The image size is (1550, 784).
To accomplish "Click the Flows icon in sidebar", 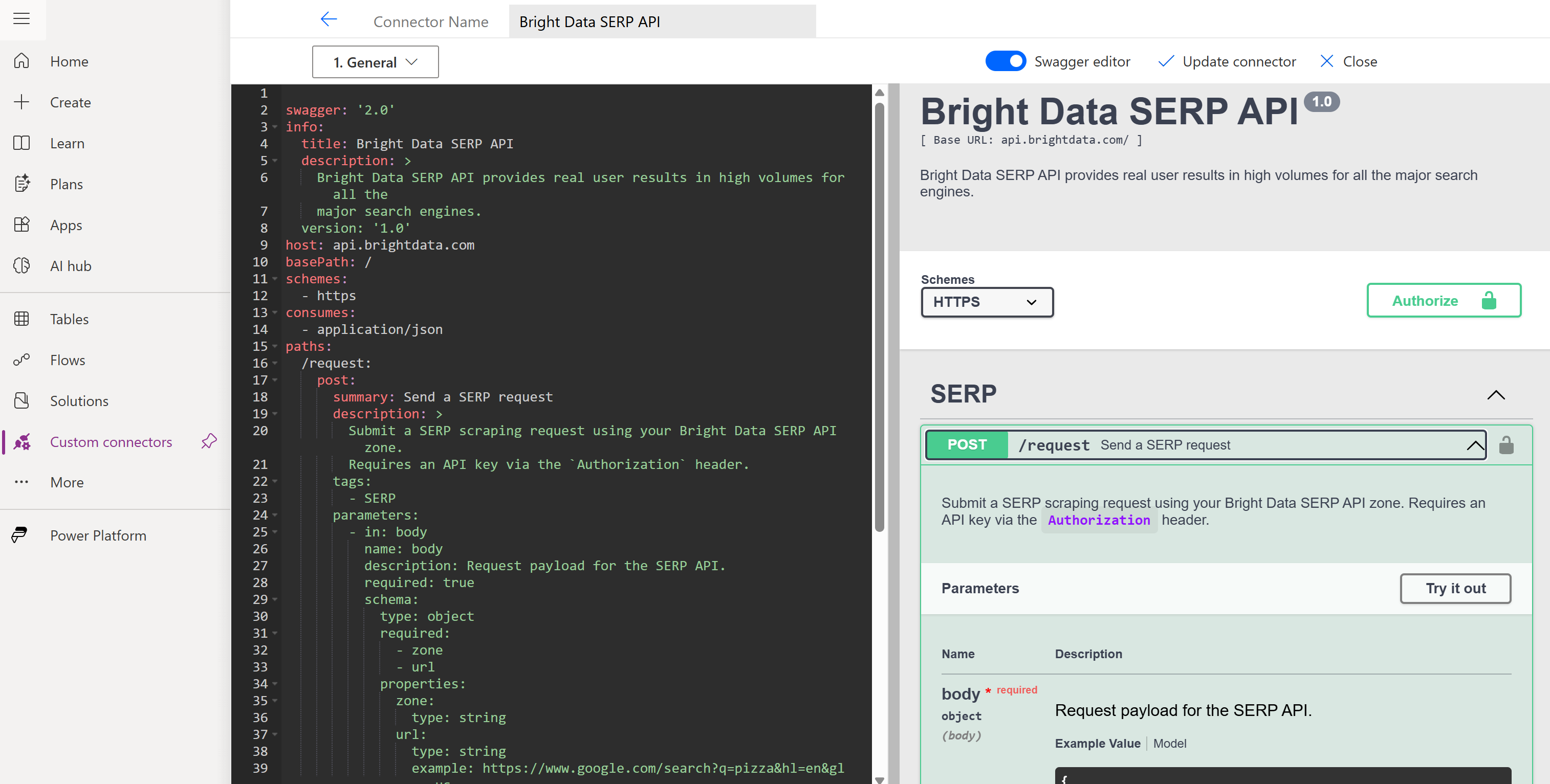I will [21, 360].
